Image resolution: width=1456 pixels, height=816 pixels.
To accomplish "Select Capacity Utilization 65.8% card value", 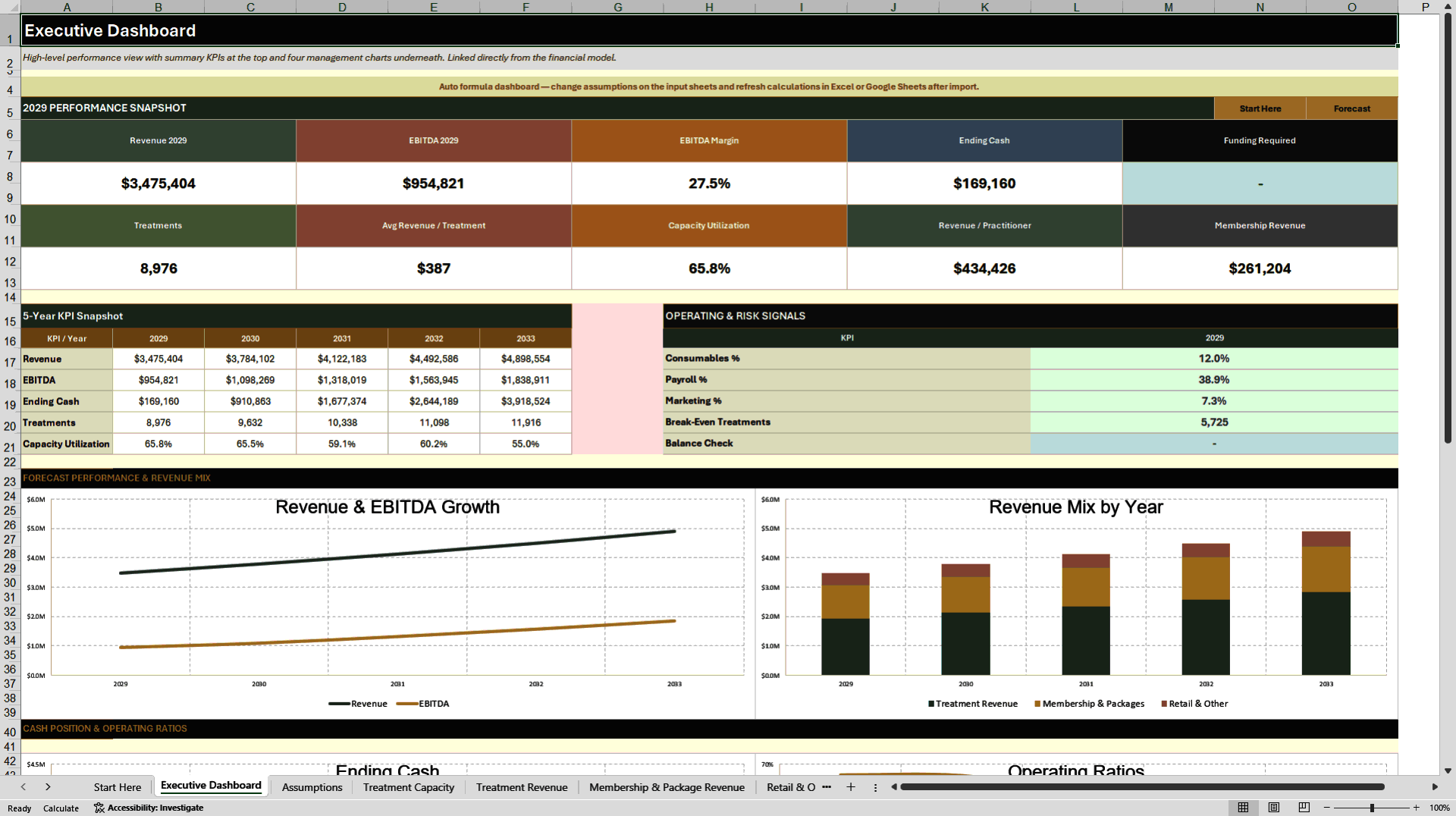I will pos(709,268).
